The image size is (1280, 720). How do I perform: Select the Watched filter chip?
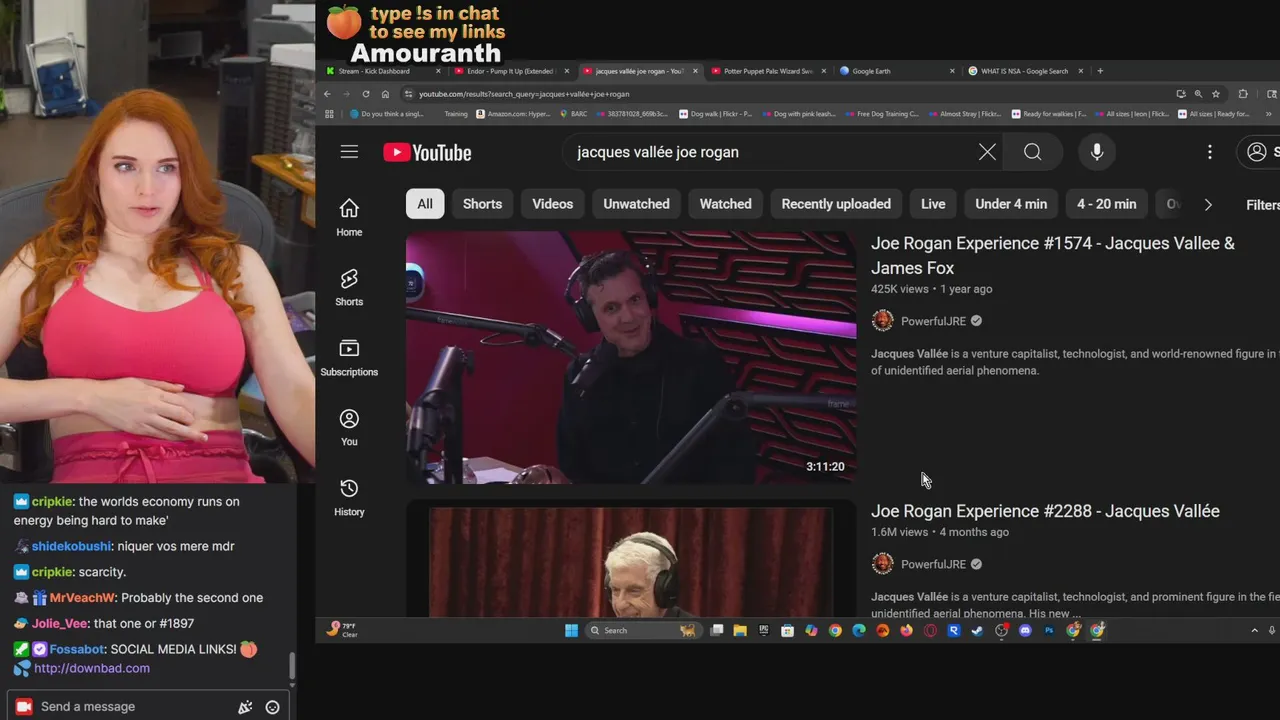(726, 204)
